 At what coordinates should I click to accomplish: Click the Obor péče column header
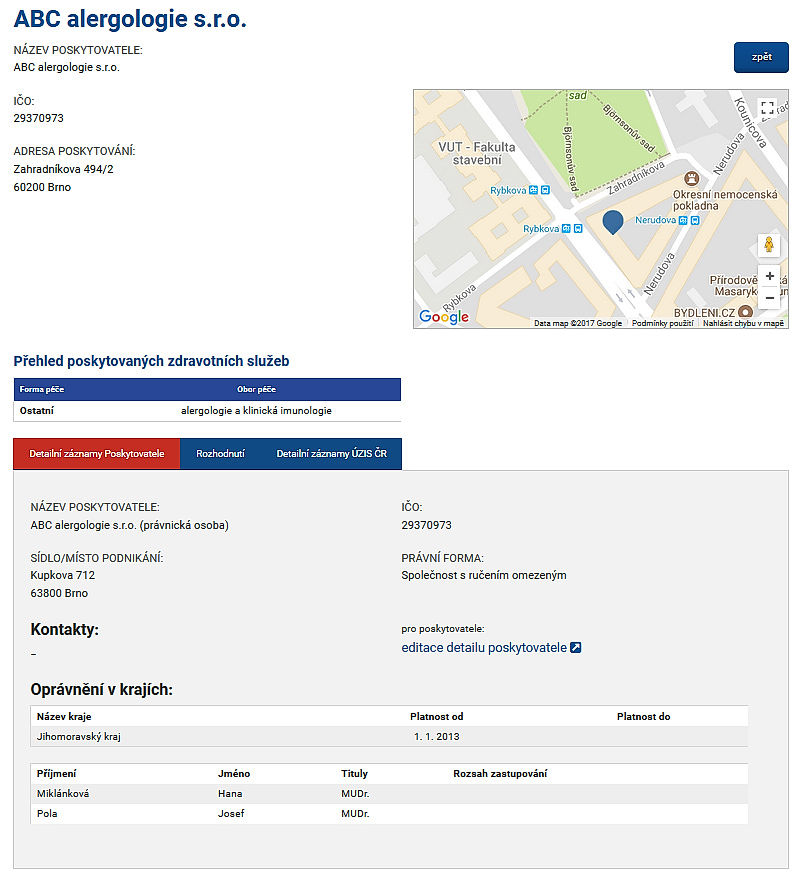point(256,389)
